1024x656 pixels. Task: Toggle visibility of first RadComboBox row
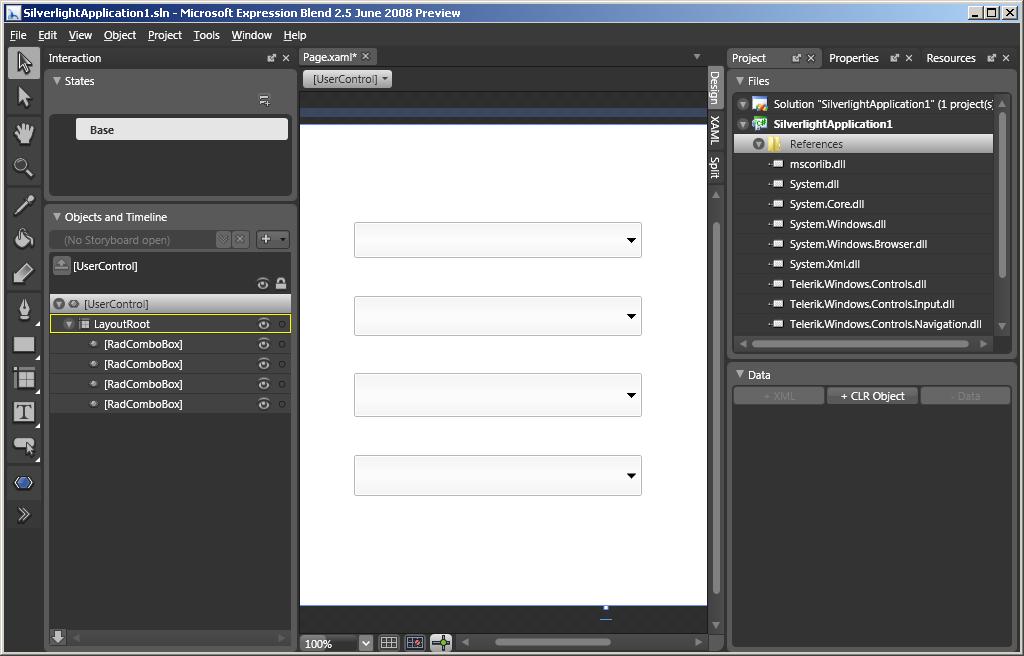264,344
